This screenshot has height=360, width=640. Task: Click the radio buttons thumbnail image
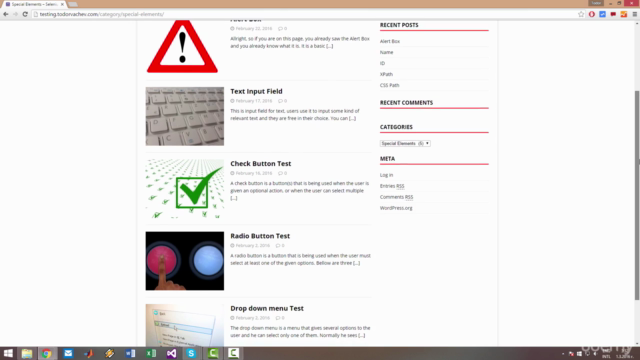coord(185,261)
